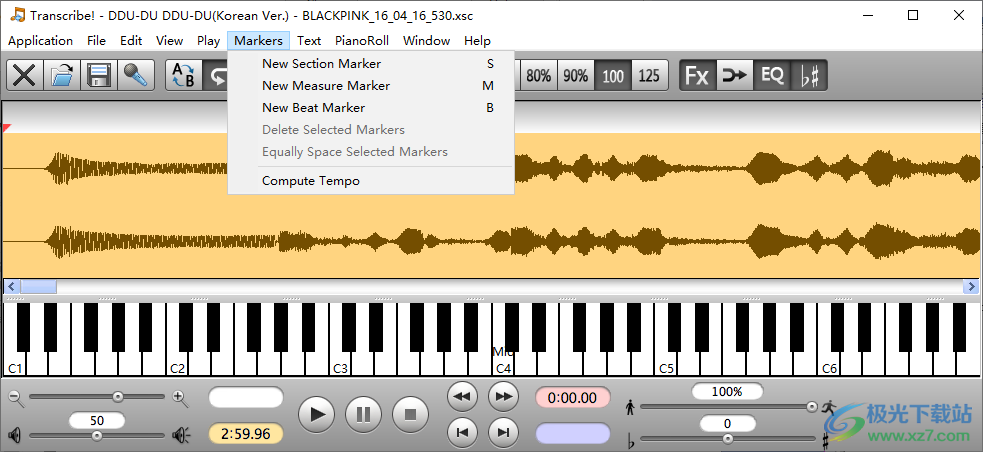Click the mono/karaoke arrow icon

click(x=735, y=76)
